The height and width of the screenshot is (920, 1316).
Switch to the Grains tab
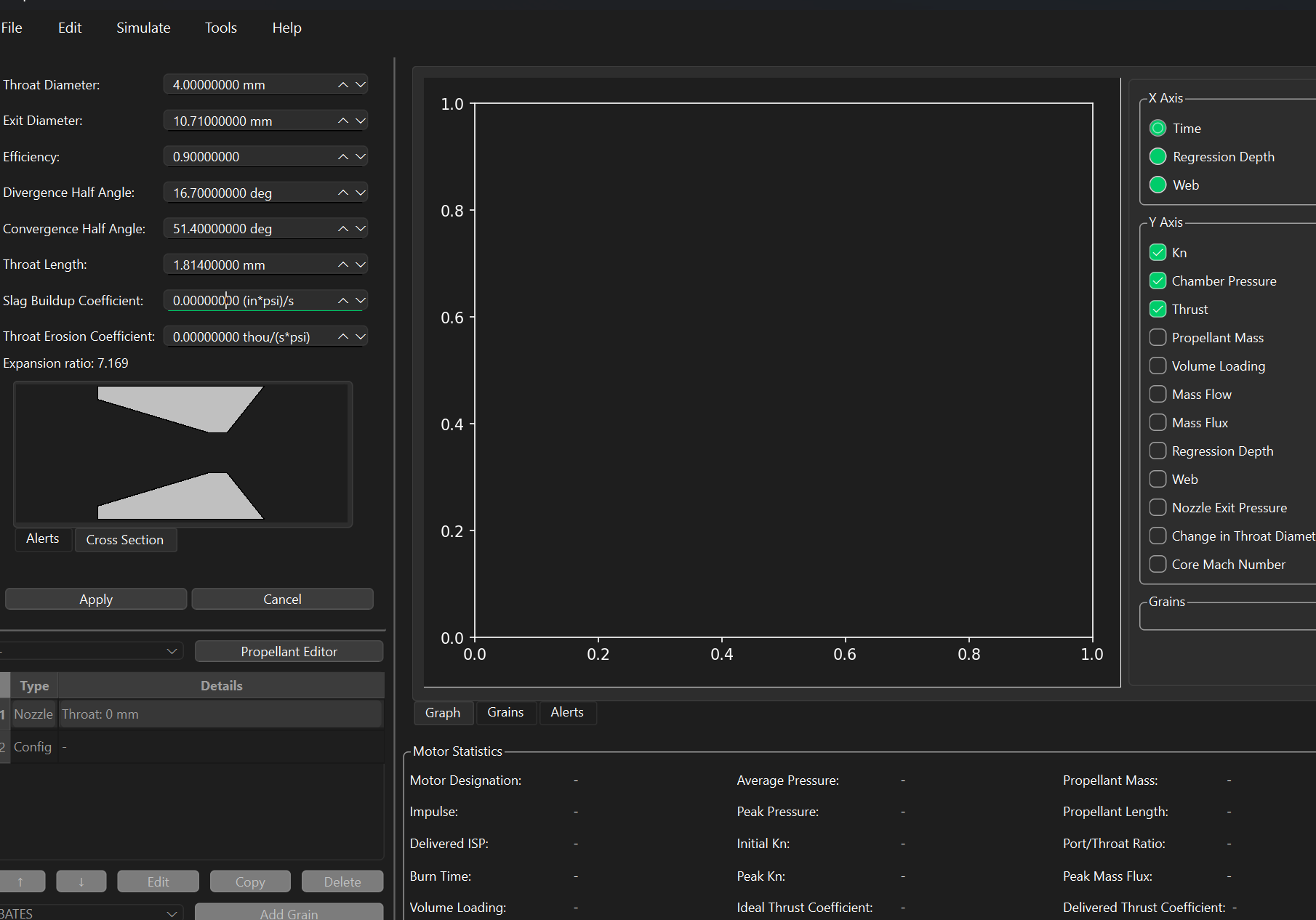tap(505, 712)
